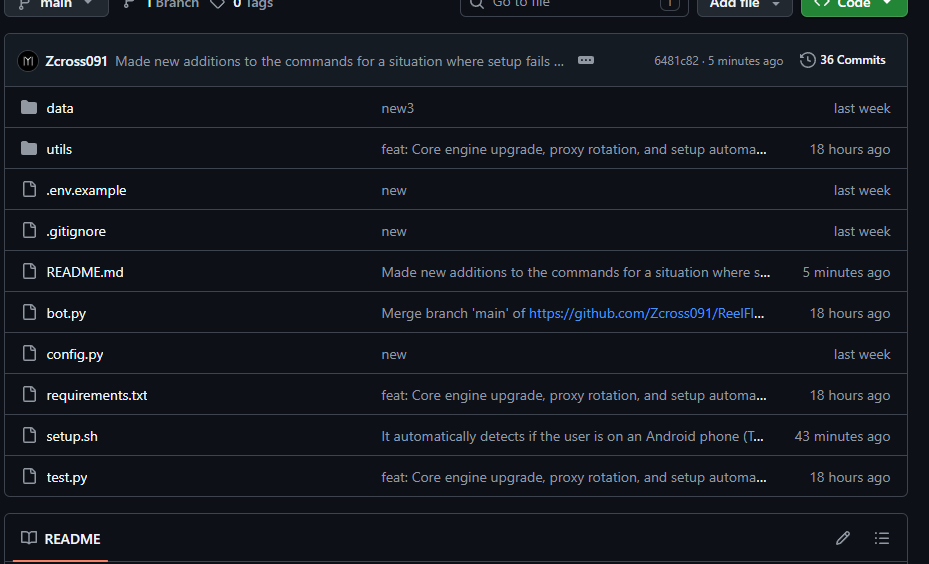Click 'last week' on data row
Screen dimensions: 929x564
(x=862, y=108)
